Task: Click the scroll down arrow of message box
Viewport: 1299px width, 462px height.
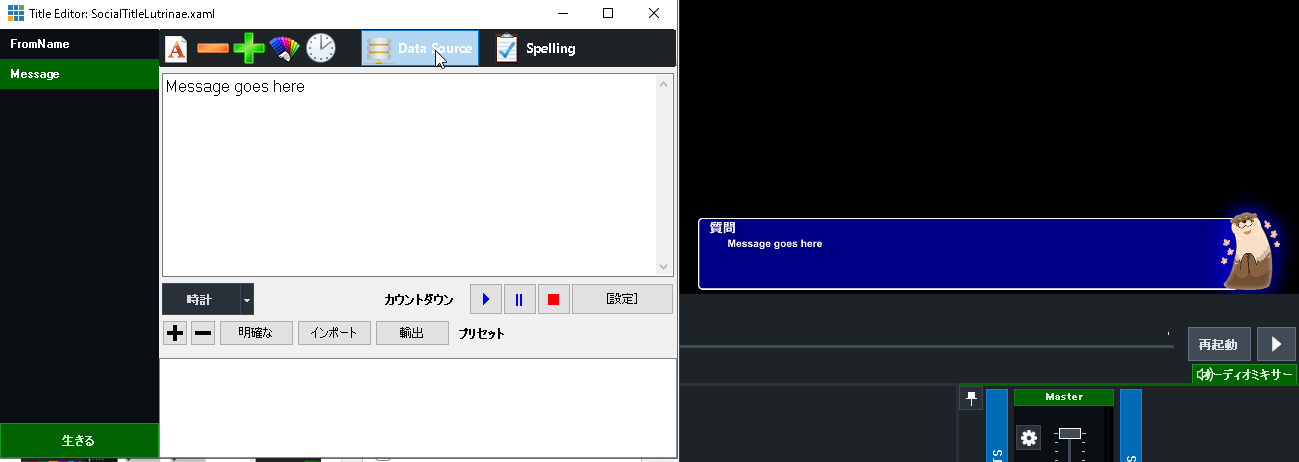Action: (664, 267)
